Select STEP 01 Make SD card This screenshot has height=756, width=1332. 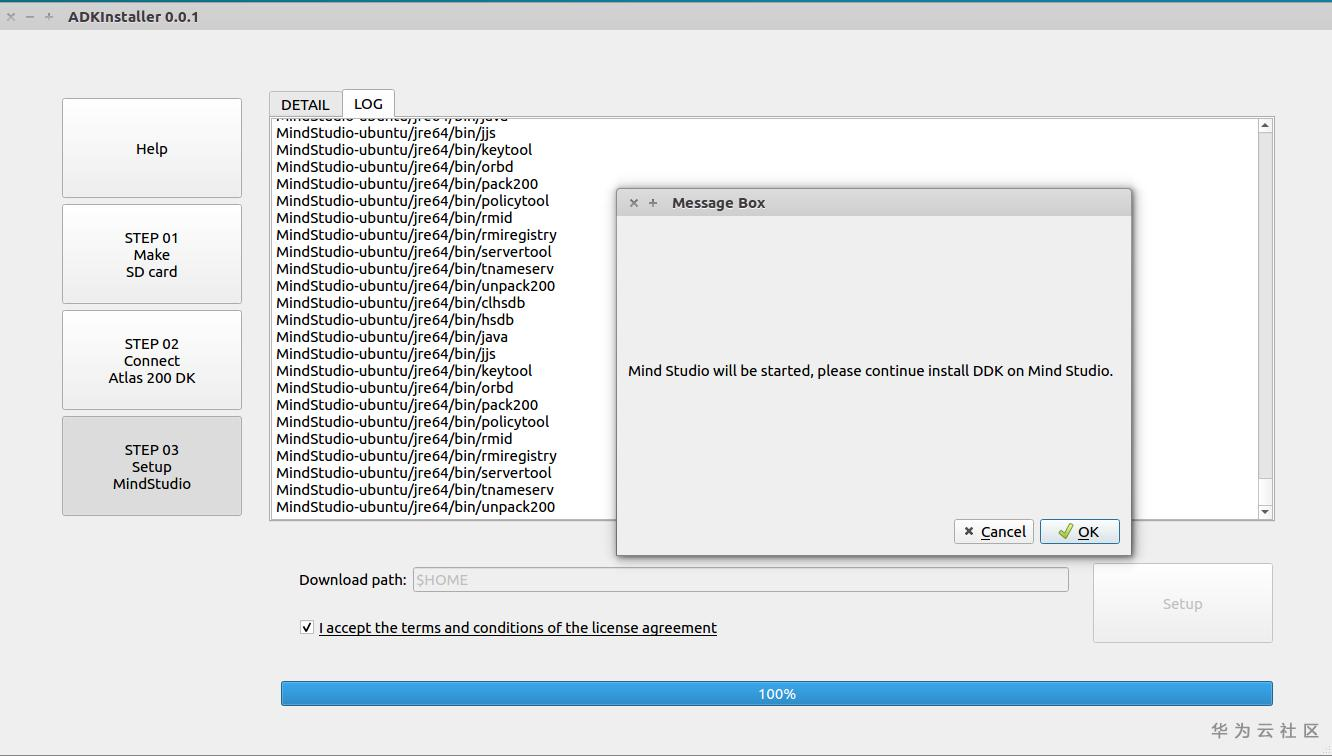(x=152, y=254)
